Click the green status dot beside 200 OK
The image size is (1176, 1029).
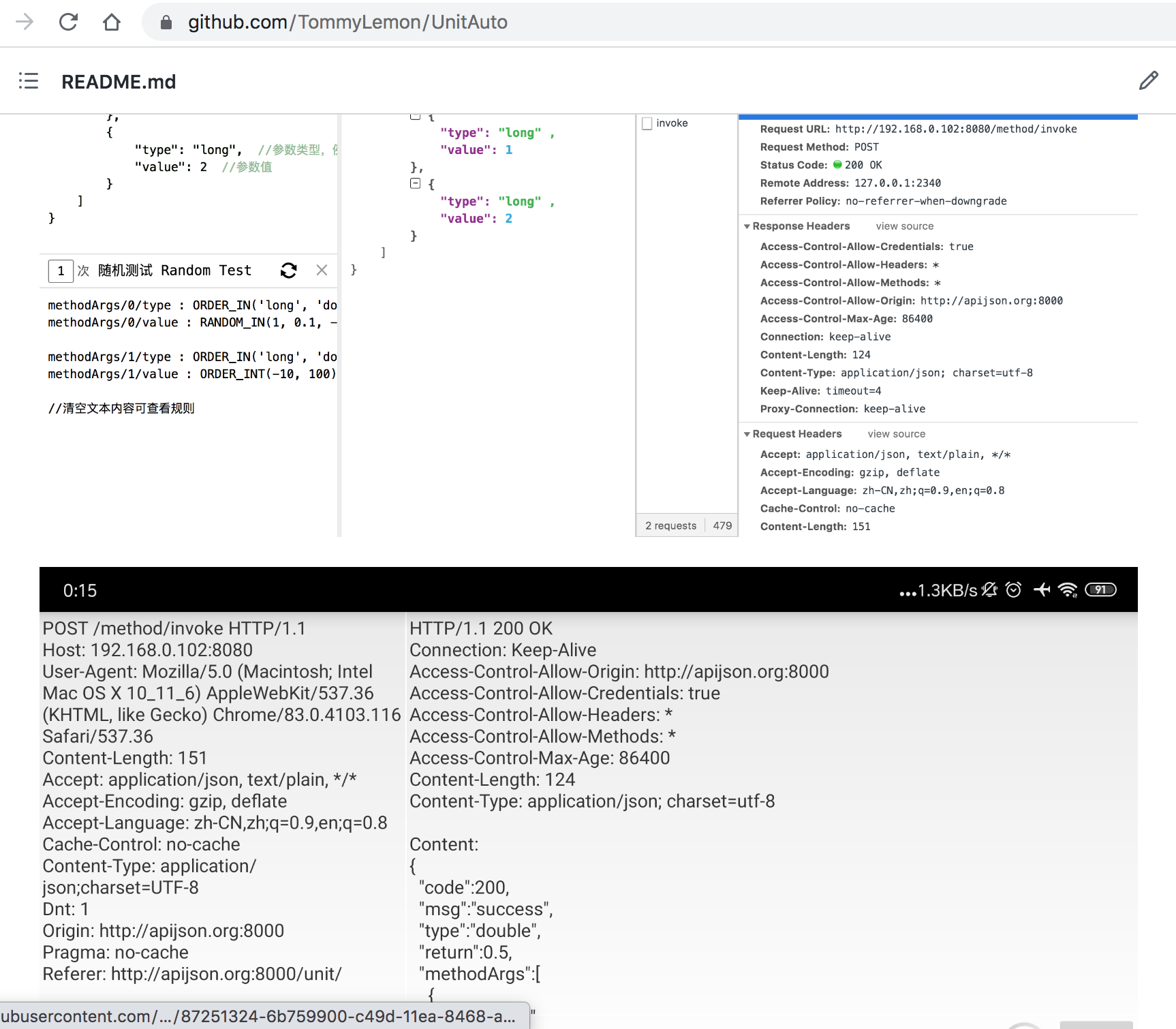click(837, 164)
